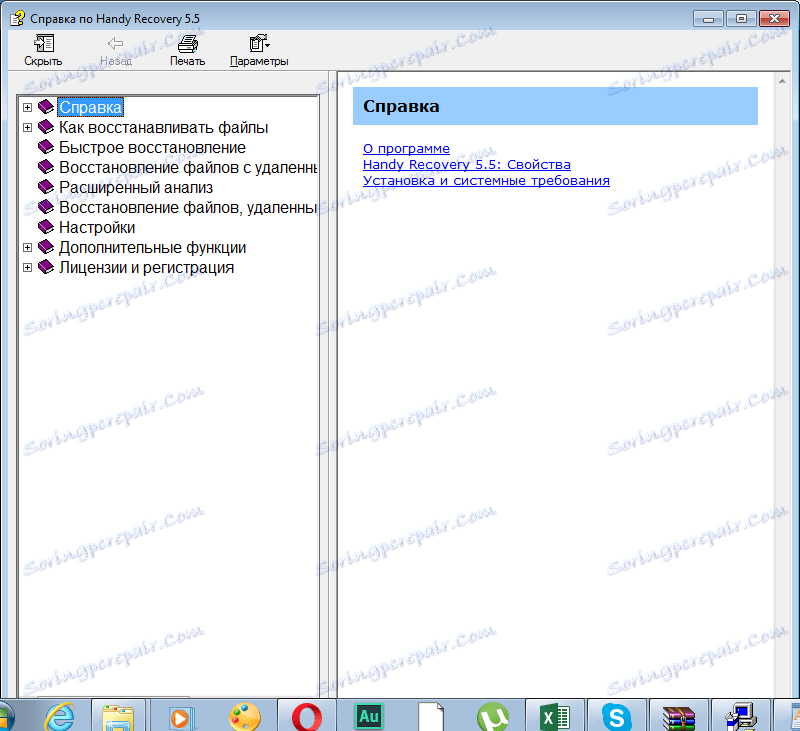Viewport: 800px width, 731px height.
Task: Click book icon beside Восстановление файлов, удаленных
Action: click(46, 207)
